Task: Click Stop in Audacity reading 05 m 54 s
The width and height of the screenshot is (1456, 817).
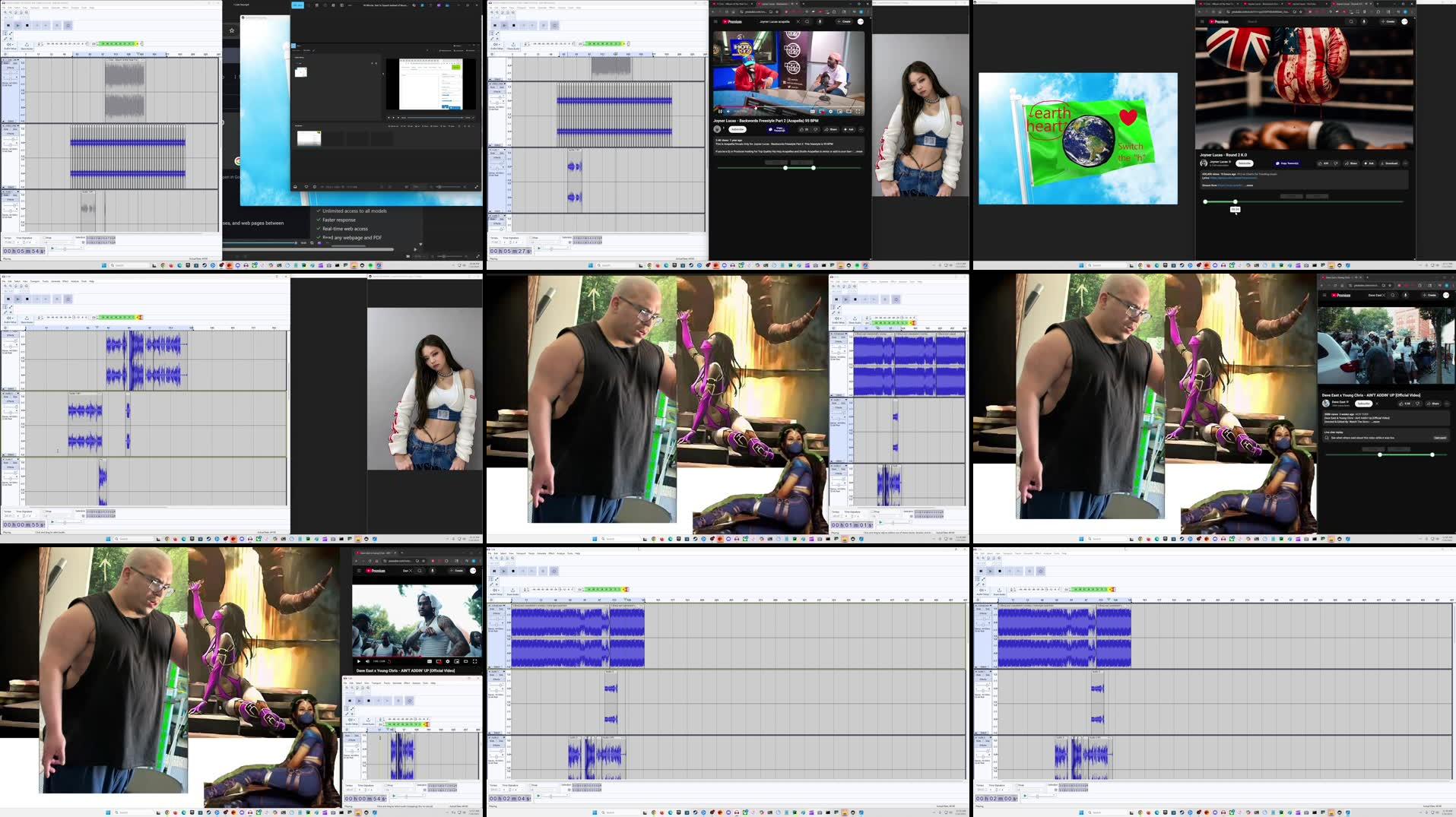Action: pos(27,25)
